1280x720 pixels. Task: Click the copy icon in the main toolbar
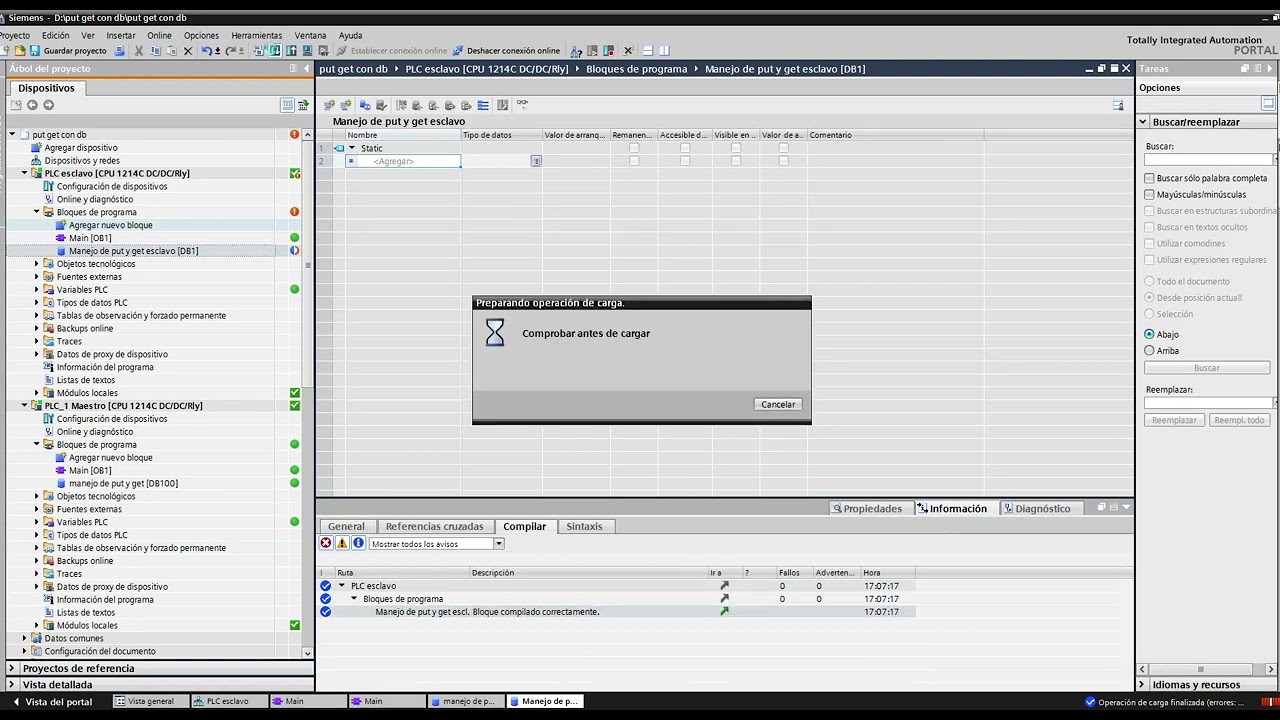pyautogui.click(x=155, y=50)
